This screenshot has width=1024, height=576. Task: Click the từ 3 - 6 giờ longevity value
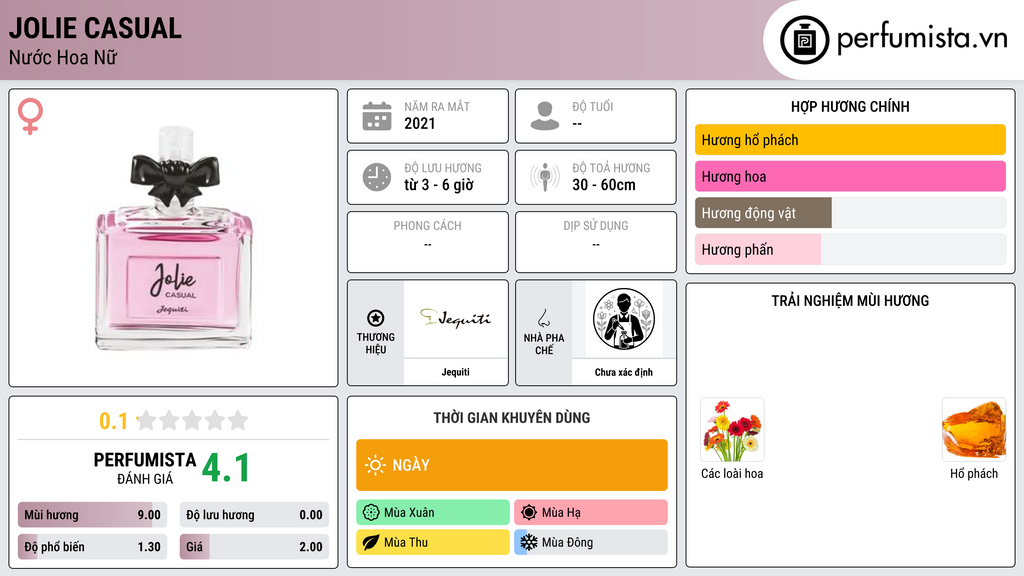[438, 185]
